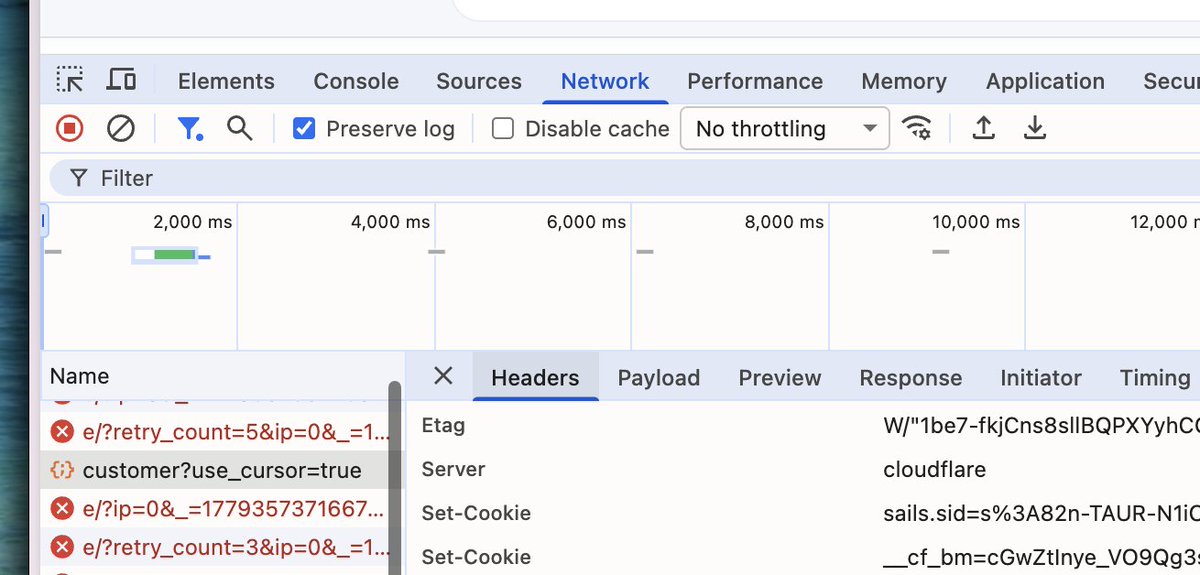Show the Payload tab
Screen dimensions: 1200x575
pyautogui.click(x=659, y=377)
